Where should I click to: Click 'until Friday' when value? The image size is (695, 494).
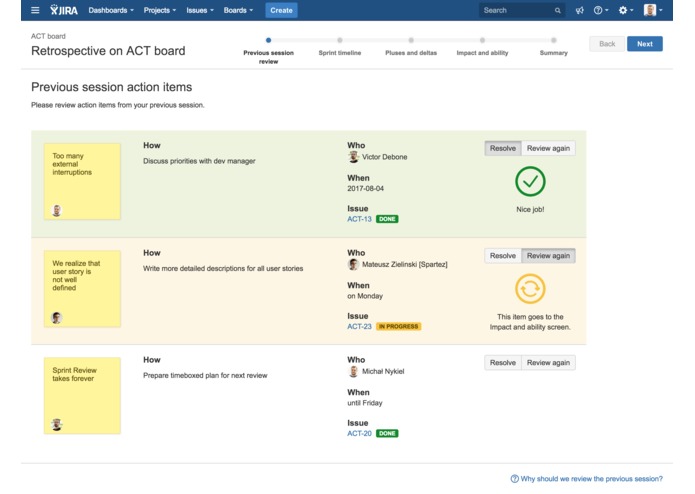[364, 403]
